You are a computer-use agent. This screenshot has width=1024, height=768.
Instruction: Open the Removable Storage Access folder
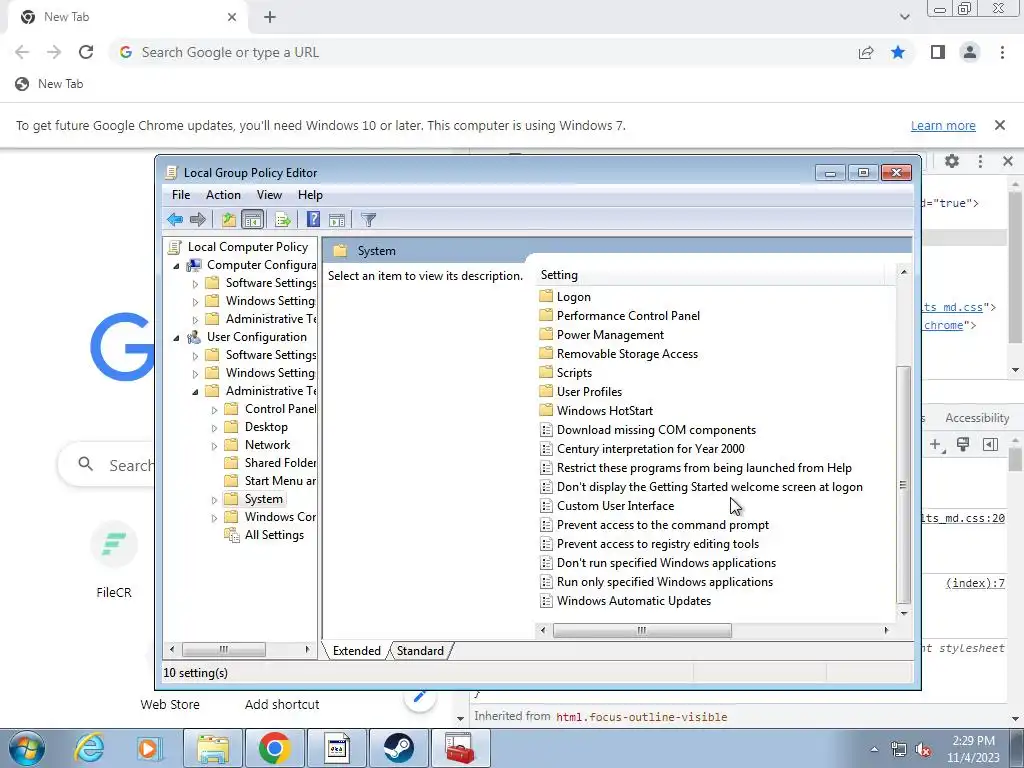pos(627,353)
